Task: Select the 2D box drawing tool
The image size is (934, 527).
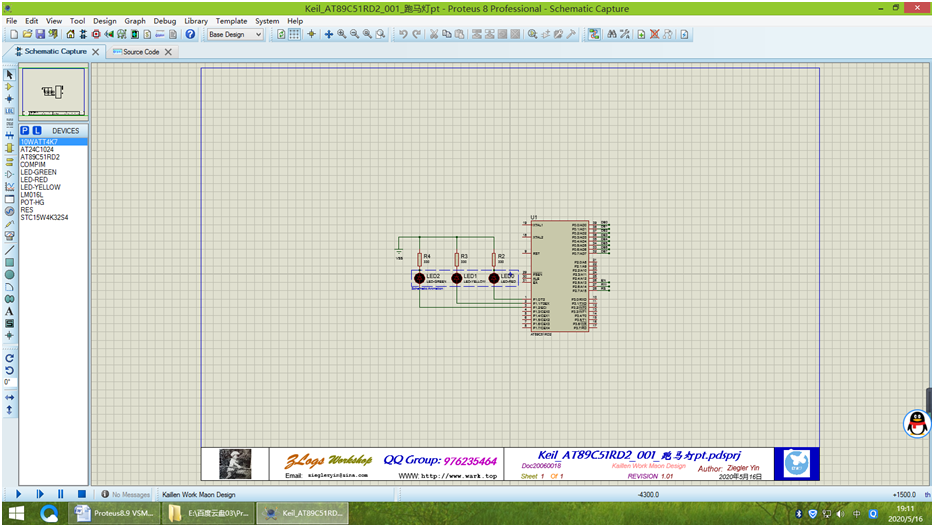Action: point(10,262)
